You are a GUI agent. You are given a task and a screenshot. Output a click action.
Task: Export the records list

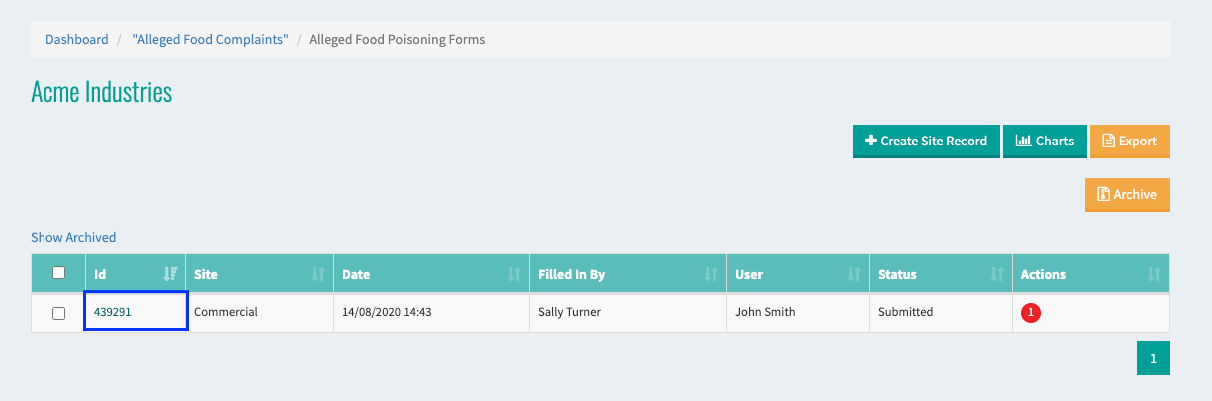[x=1129, y=141]
